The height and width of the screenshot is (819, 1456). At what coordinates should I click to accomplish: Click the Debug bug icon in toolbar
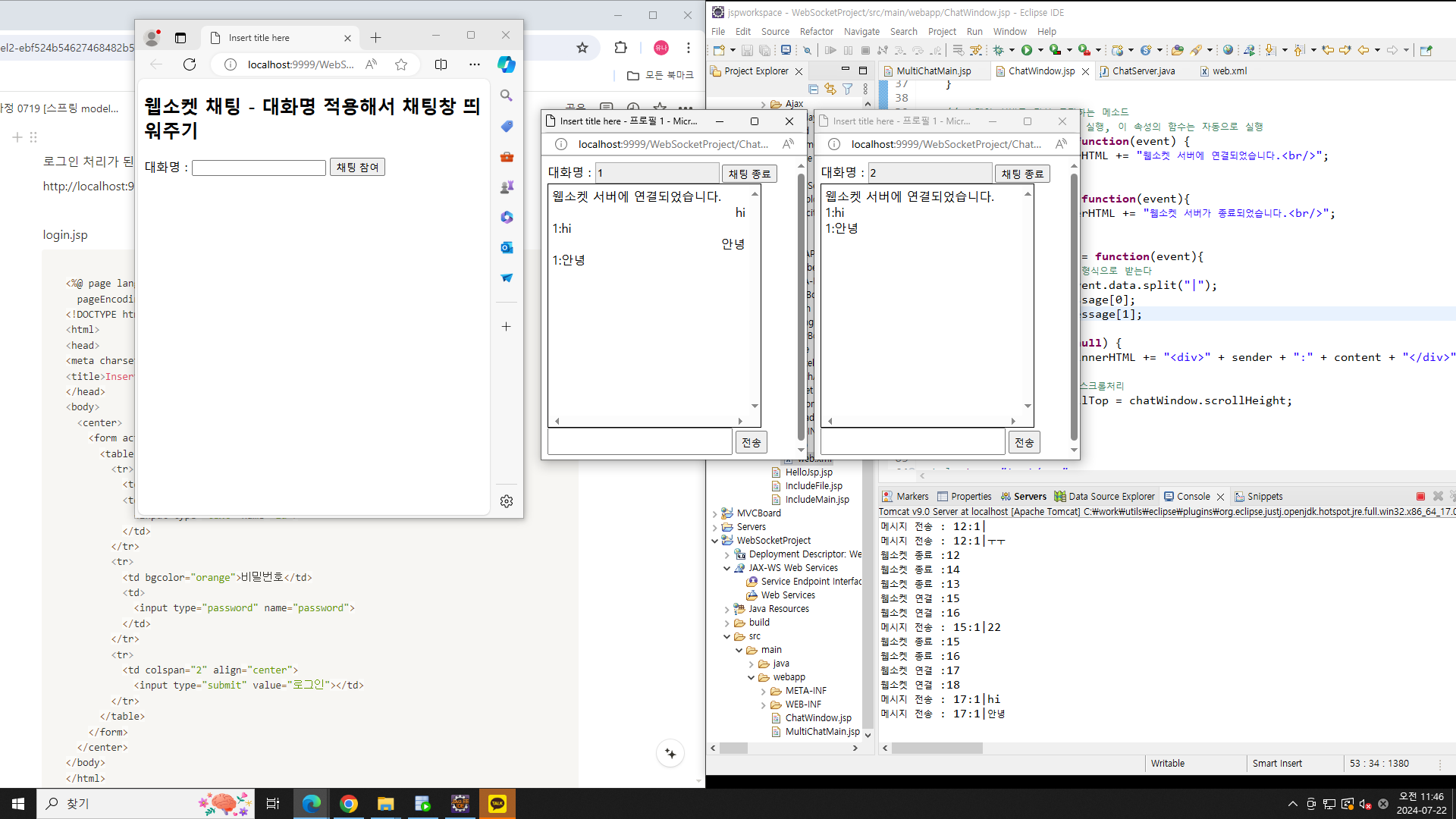tap(999, 50)
